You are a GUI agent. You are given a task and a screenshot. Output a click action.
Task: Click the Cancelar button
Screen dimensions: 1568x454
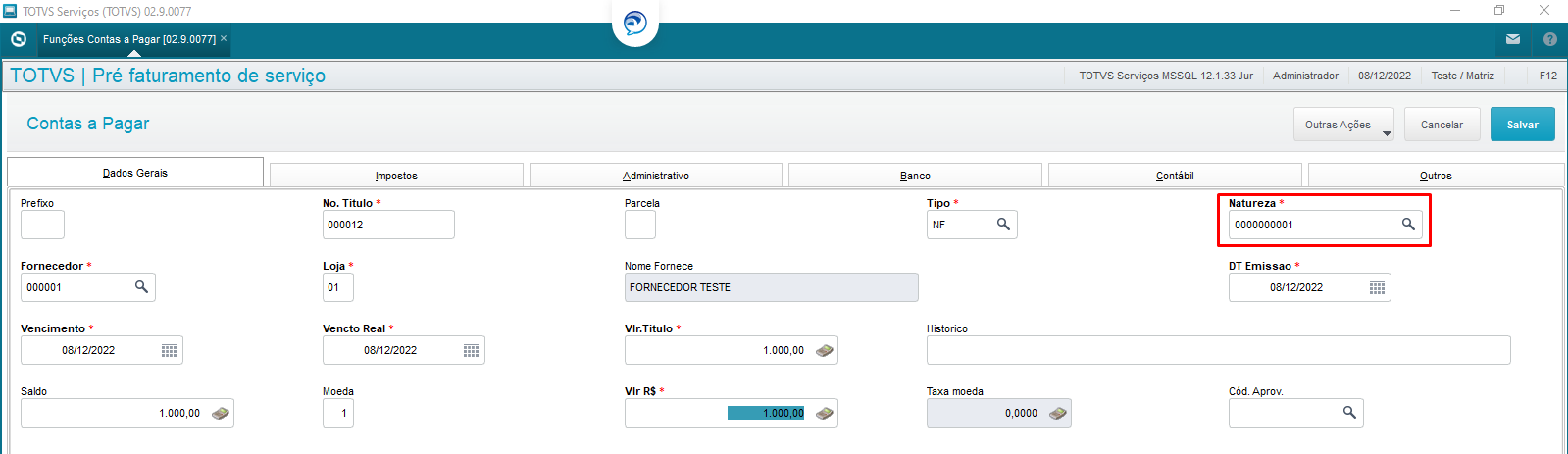(1442, 125)
